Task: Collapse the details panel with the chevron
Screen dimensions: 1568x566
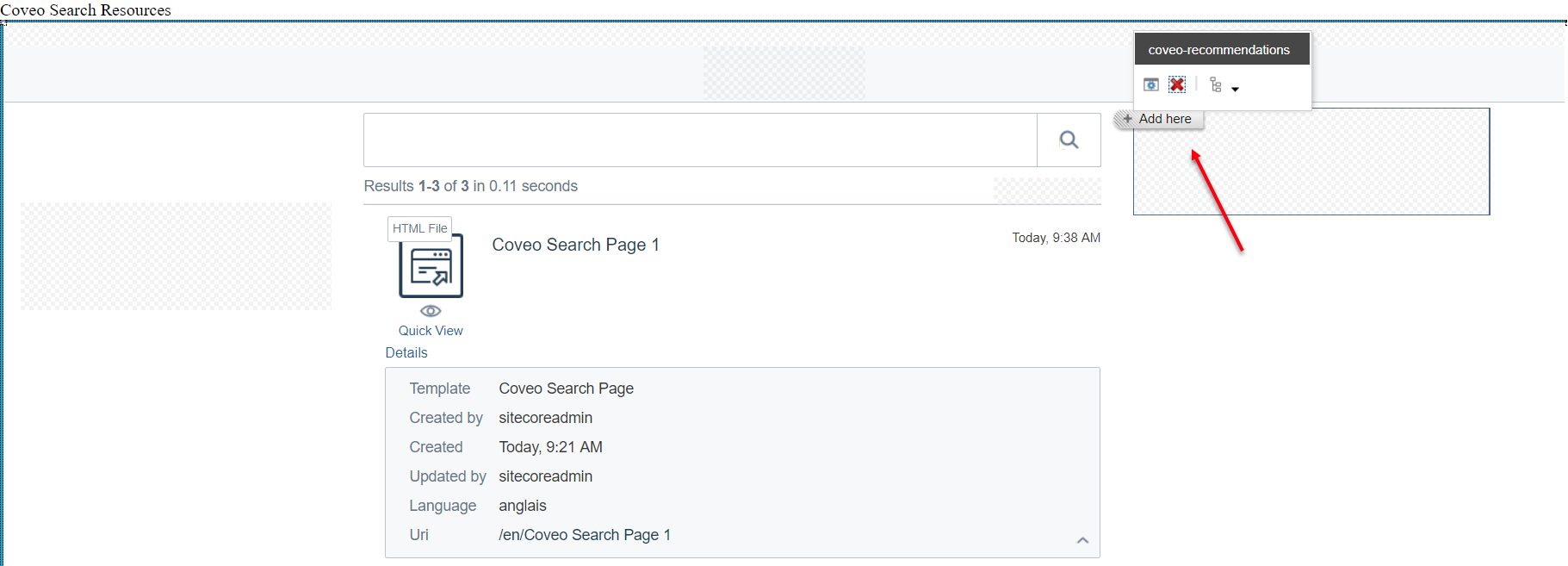Action: [x=1082, y=540]
